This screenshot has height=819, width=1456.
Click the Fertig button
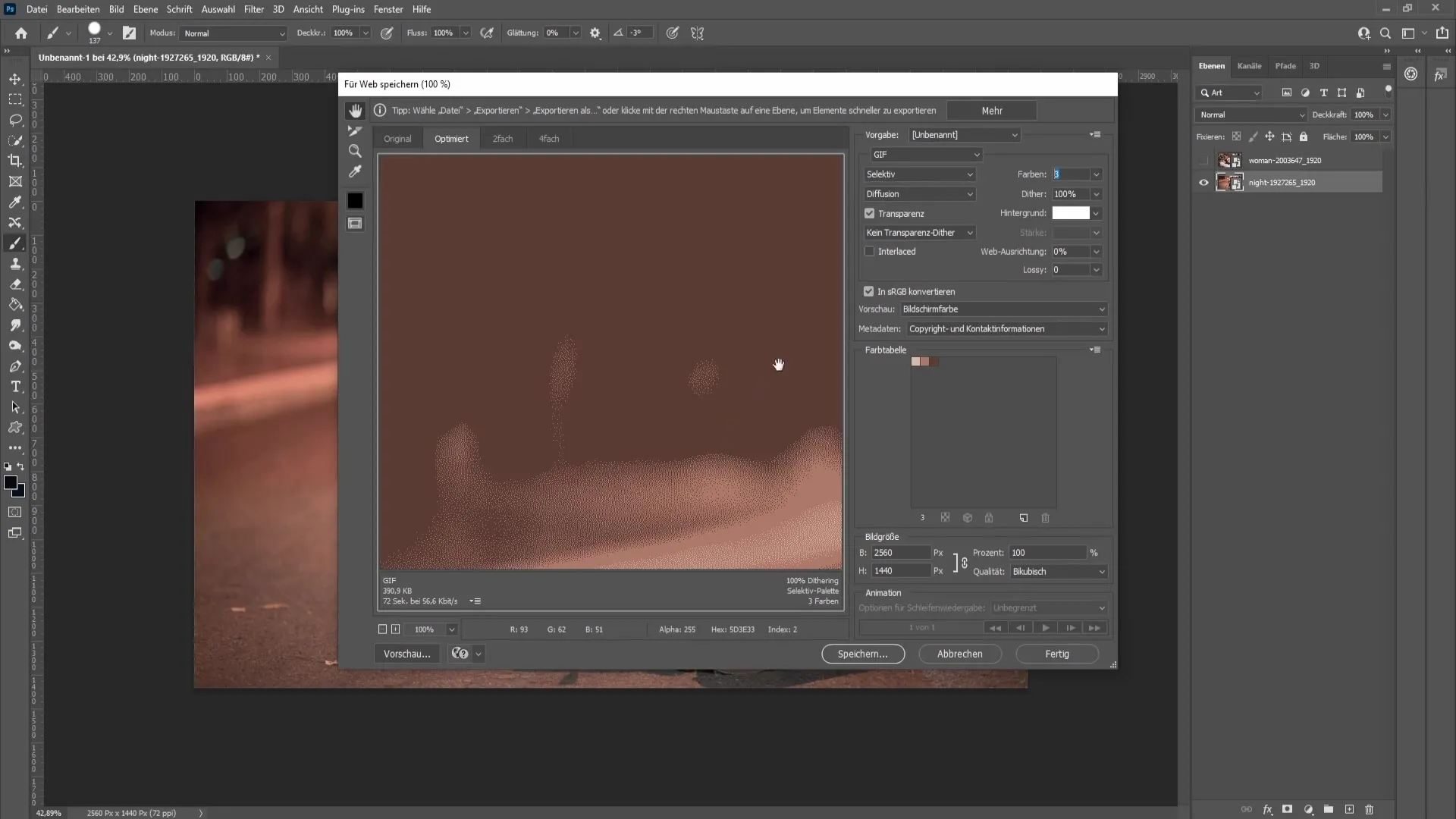[1057, 654]
